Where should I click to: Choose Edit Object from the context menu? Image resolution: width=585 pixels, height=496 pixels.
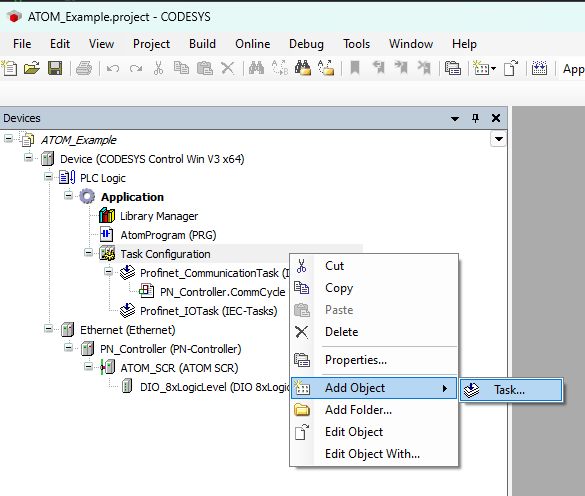coord(374,432)
